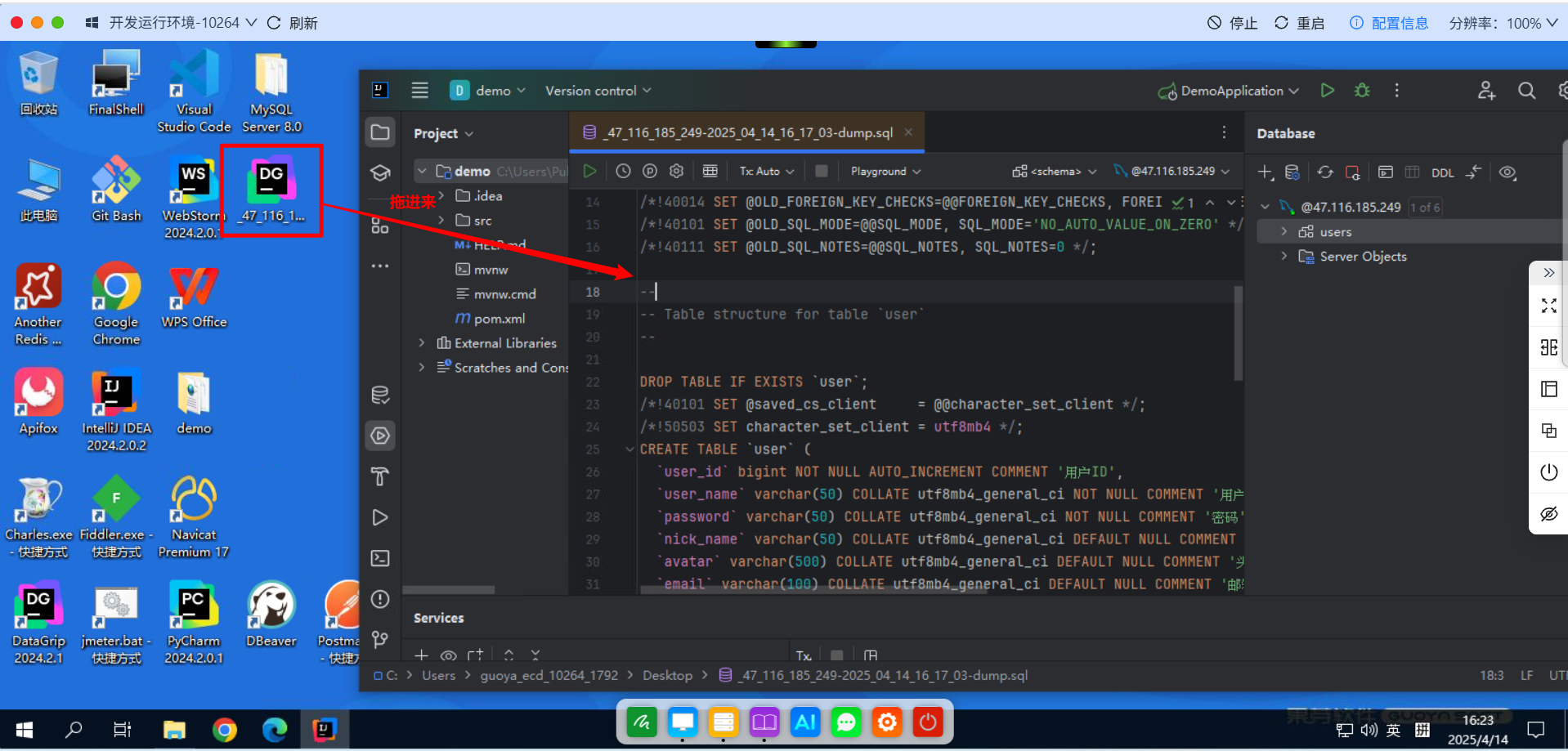The height and width of the screenshot is (751, 1568).
Task: Expand the .idea folder
Action: coord(441,195)
